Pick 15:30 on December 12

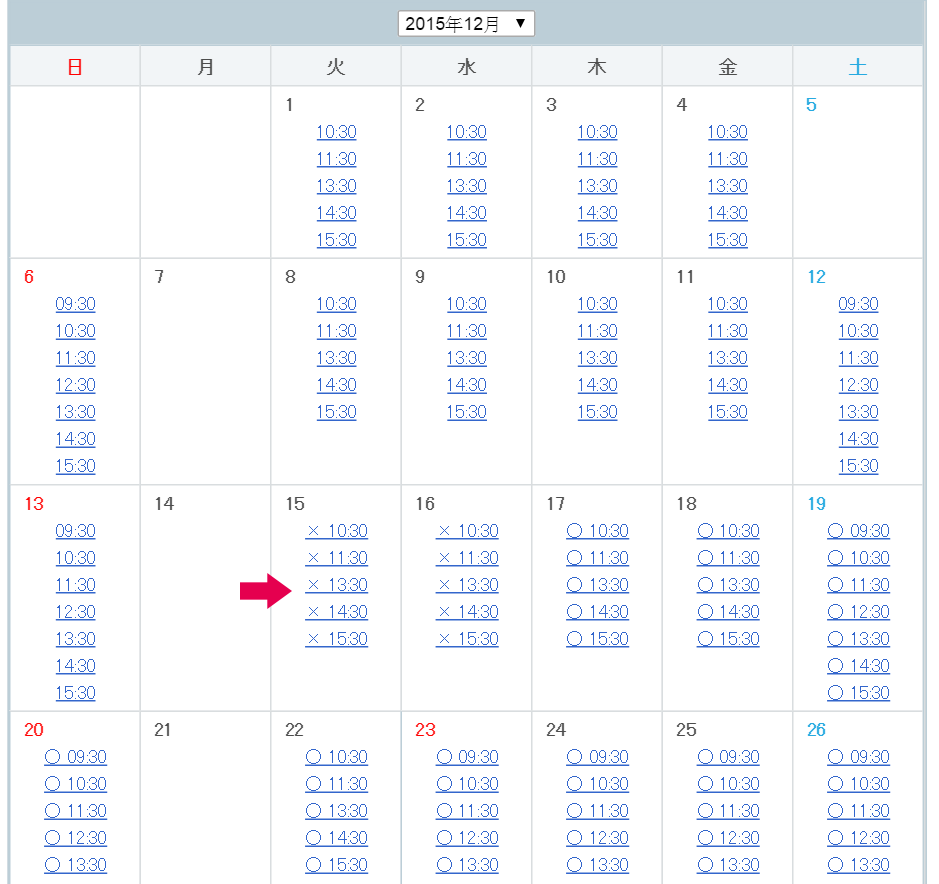point(858,465)
